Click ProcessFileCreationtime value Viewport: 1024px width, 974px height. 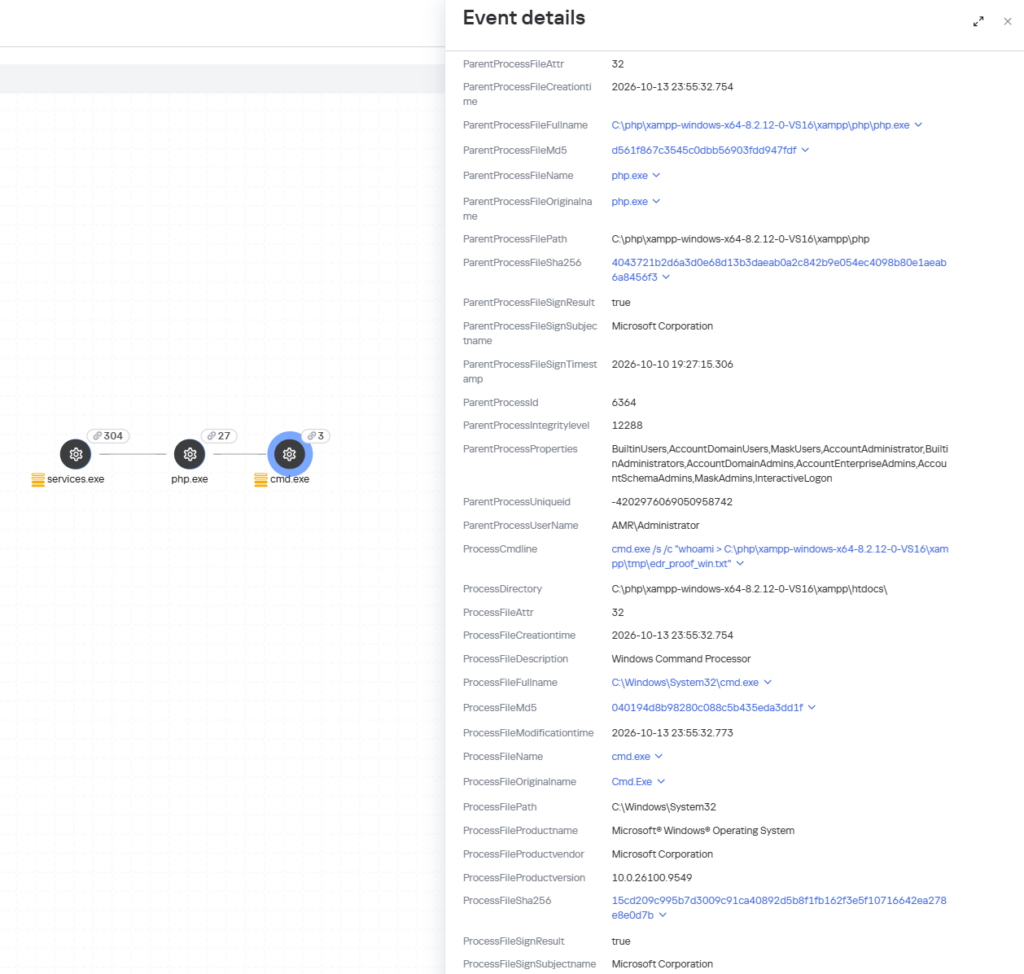tap(672, 636)
